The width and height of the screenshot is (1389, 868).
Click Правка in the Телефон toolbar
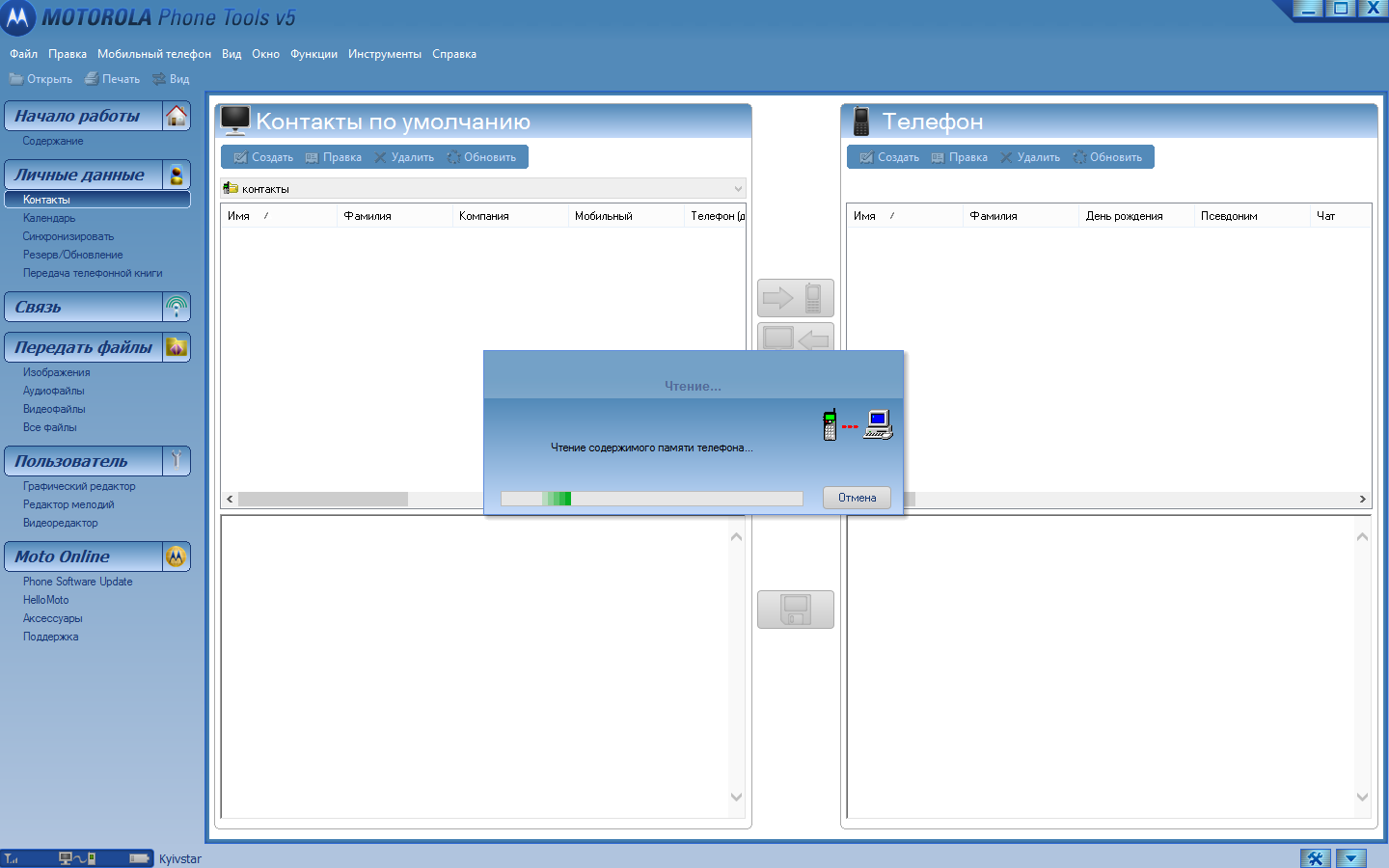[x=960, y=157]
